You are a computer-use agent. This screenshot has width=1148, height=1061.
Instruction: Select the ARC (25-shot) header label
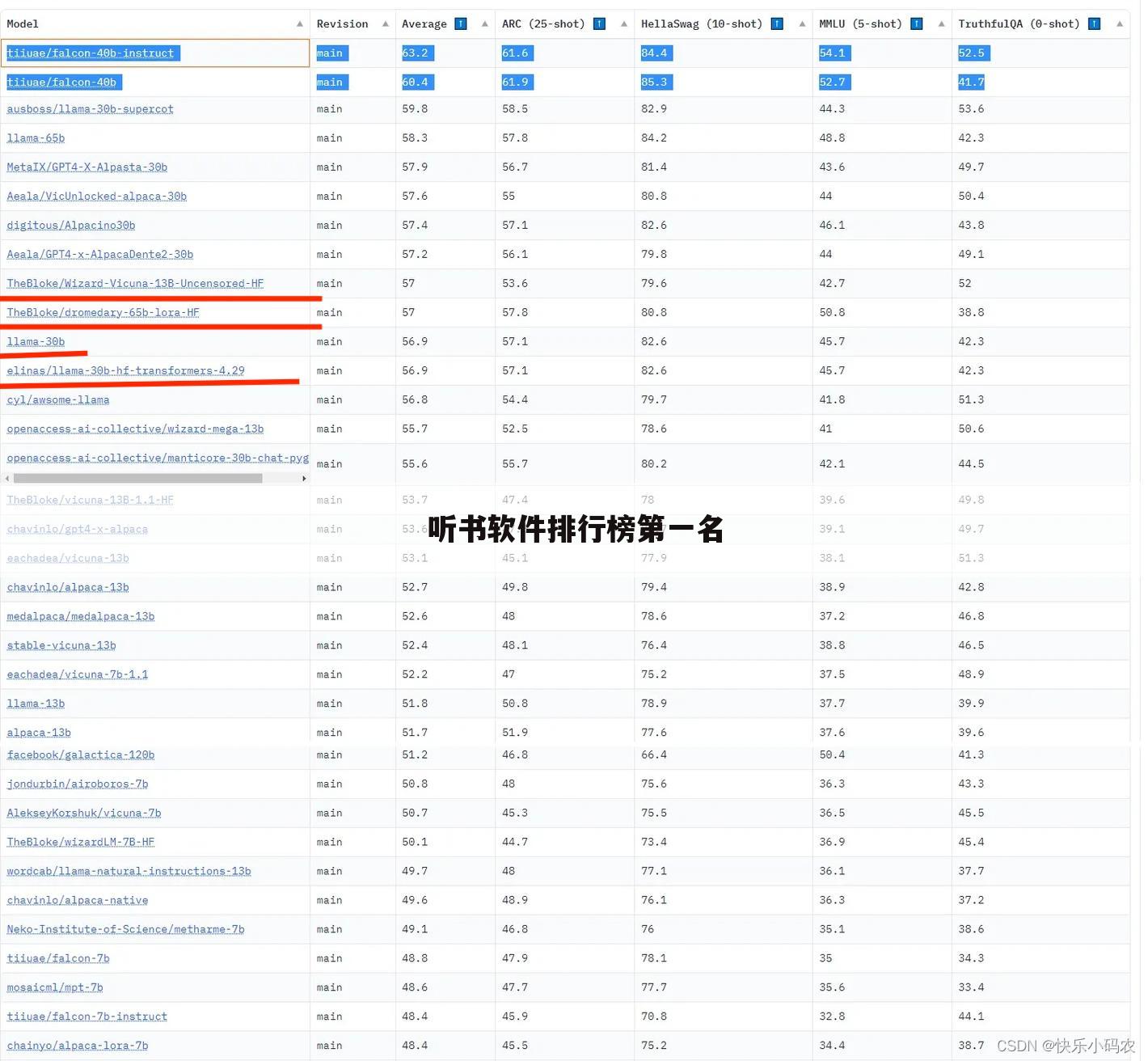pyautogui.click(x=543, y=23)
